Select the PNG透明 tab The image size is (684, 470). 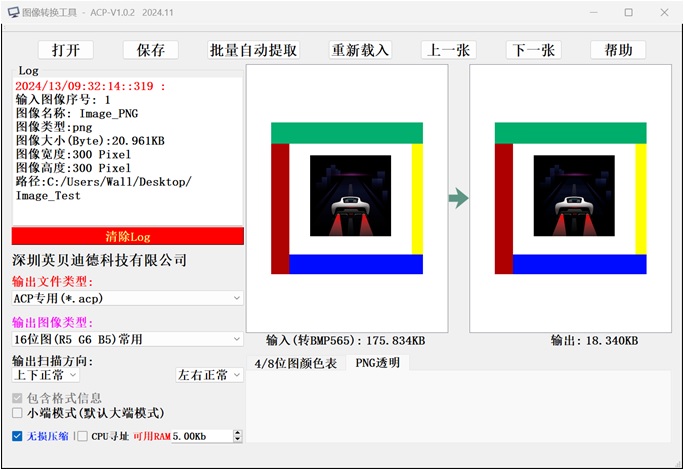pyautogui.click(x=378, y=363)
